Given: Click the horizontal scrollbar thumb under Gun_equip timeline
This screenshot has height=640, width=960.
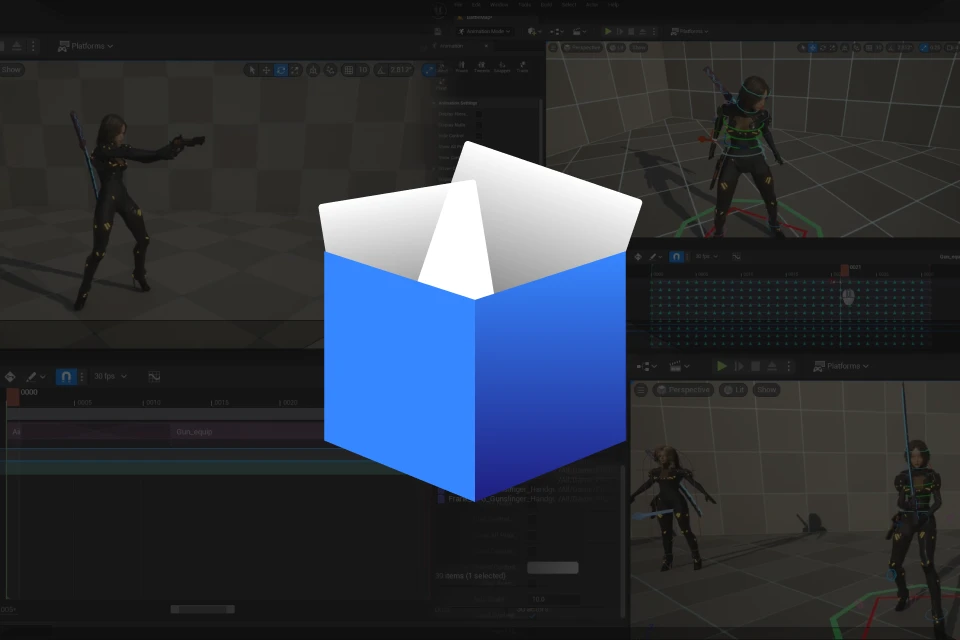Looking at the screenshot, I should (202, 609).
